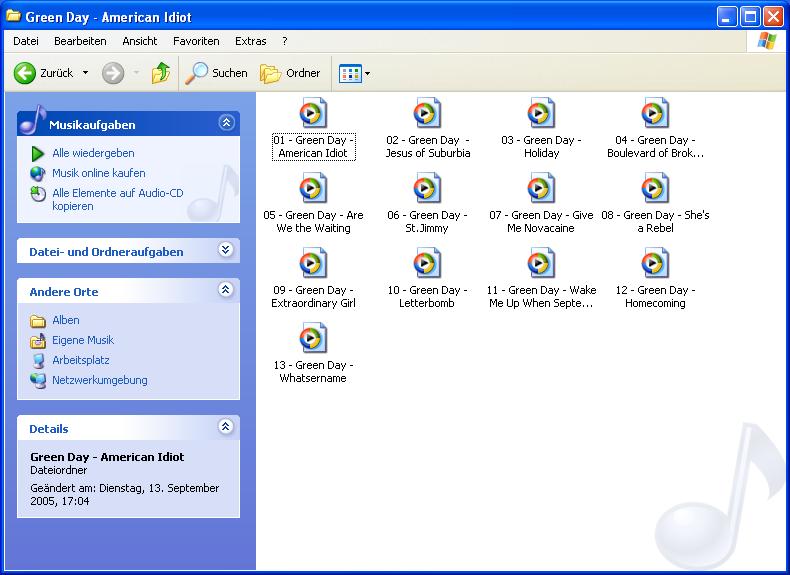Open the Arbeitsplatz link

click(x=81, y=360)
